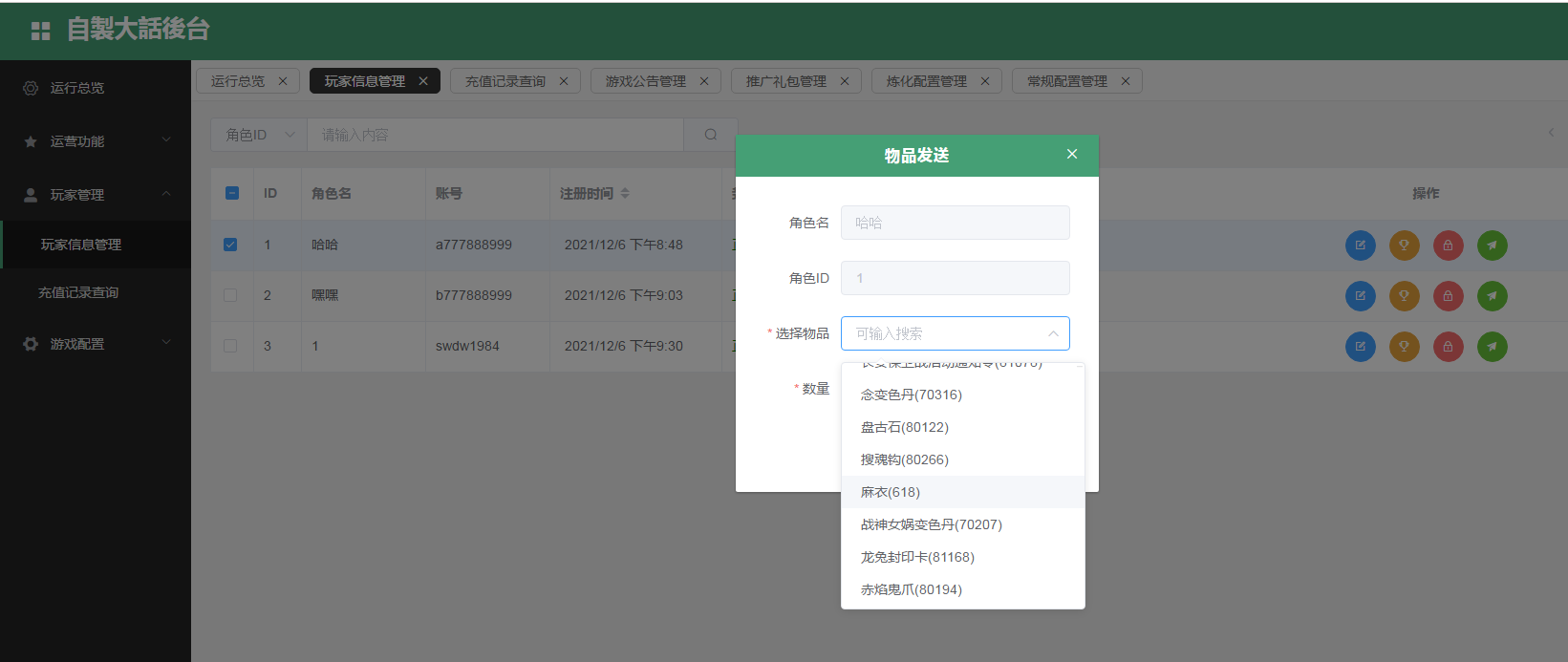Click the red lock icon in row 3
The height and width of the screenshot is (662, 1568).
click(1448, 346)
